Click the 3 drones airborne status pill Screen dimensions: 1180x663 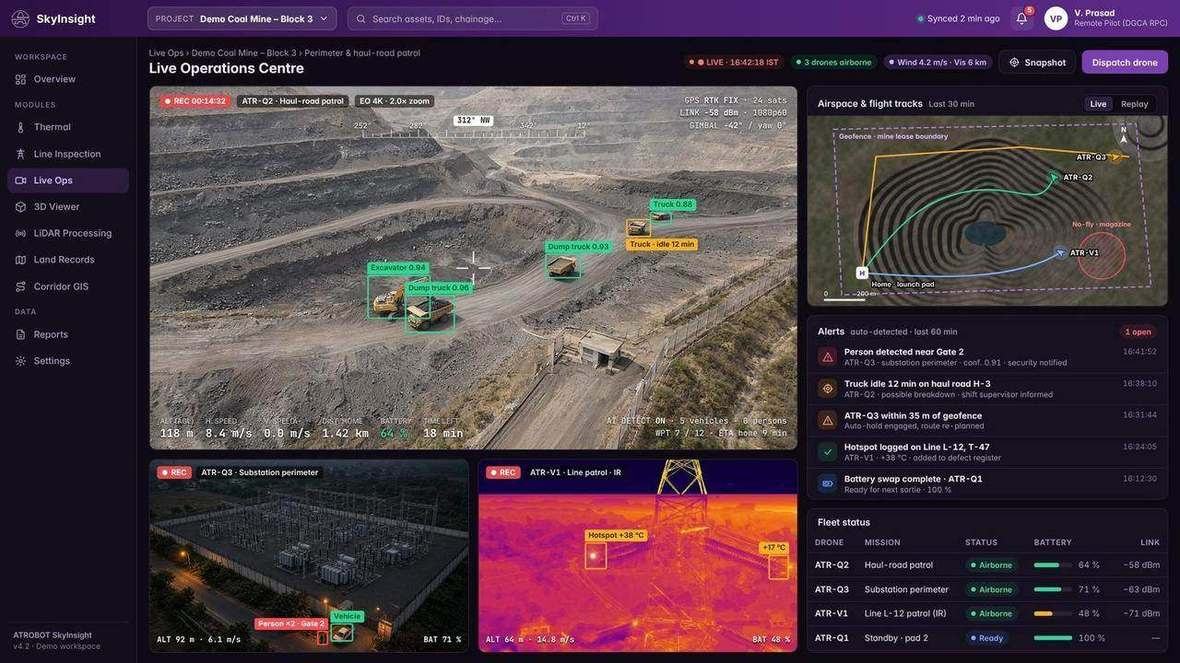834,62
